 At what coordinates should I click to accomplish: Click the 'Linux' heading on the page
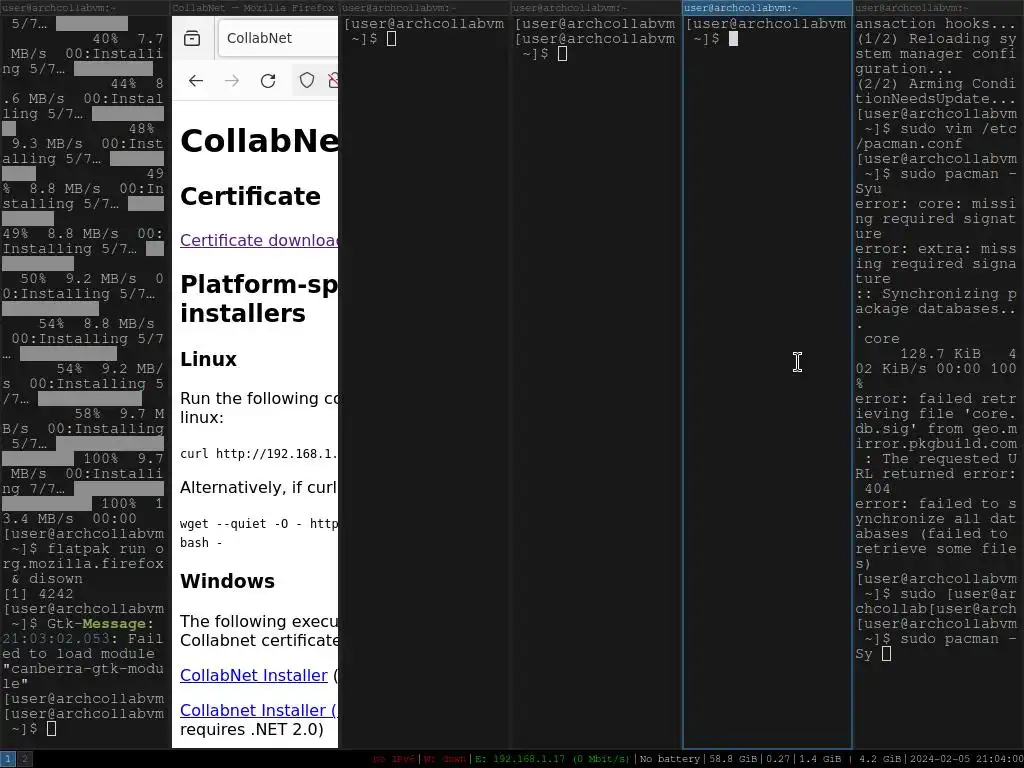click(x=208, y=359)
